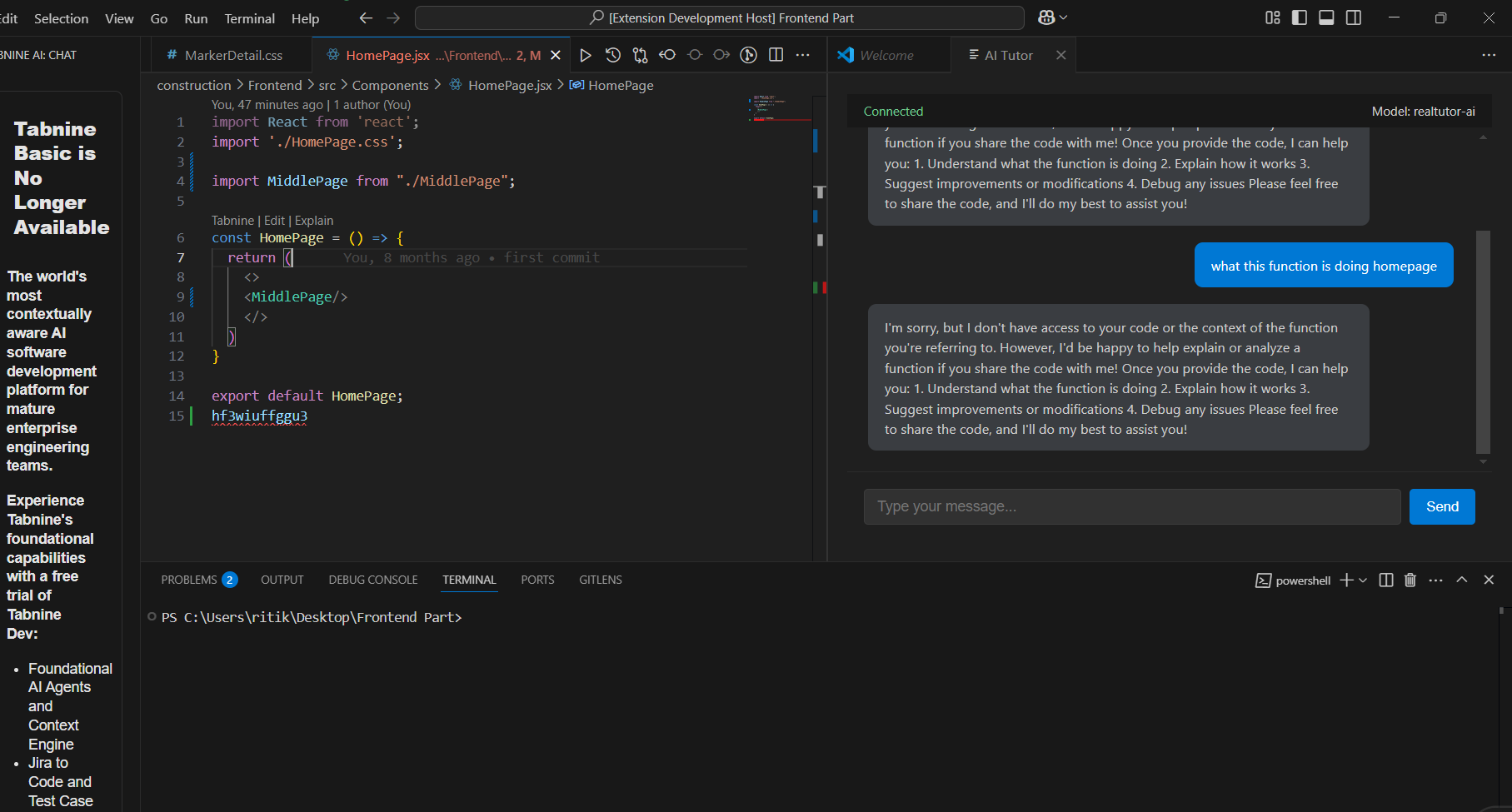Click the circular git graph icon
1512x812 pixels.
749,55
